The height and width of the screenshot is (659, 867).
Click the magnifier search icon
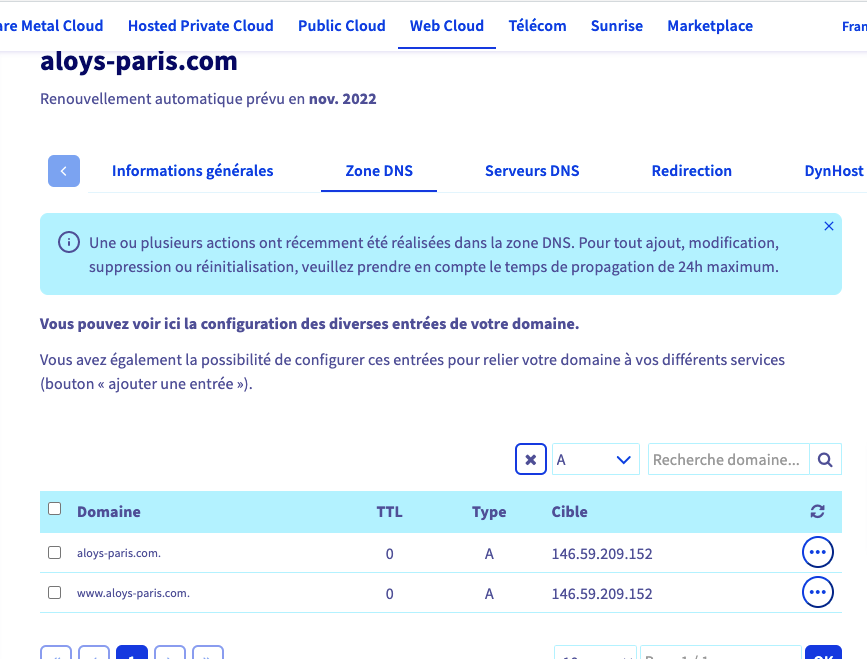pyautogui.click(x=825, y=460)
